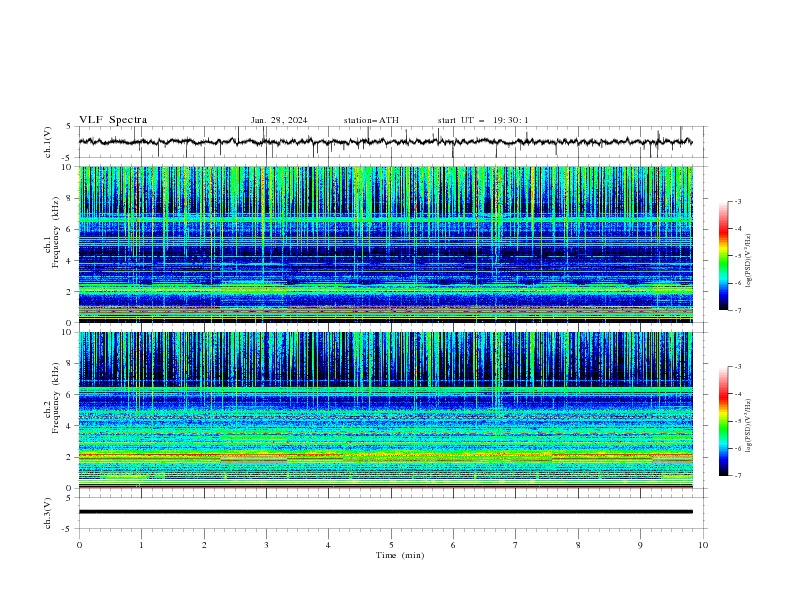The image size is (792, 612).
Task: Click the "VLF Spectra" title text
Action: 113,120
